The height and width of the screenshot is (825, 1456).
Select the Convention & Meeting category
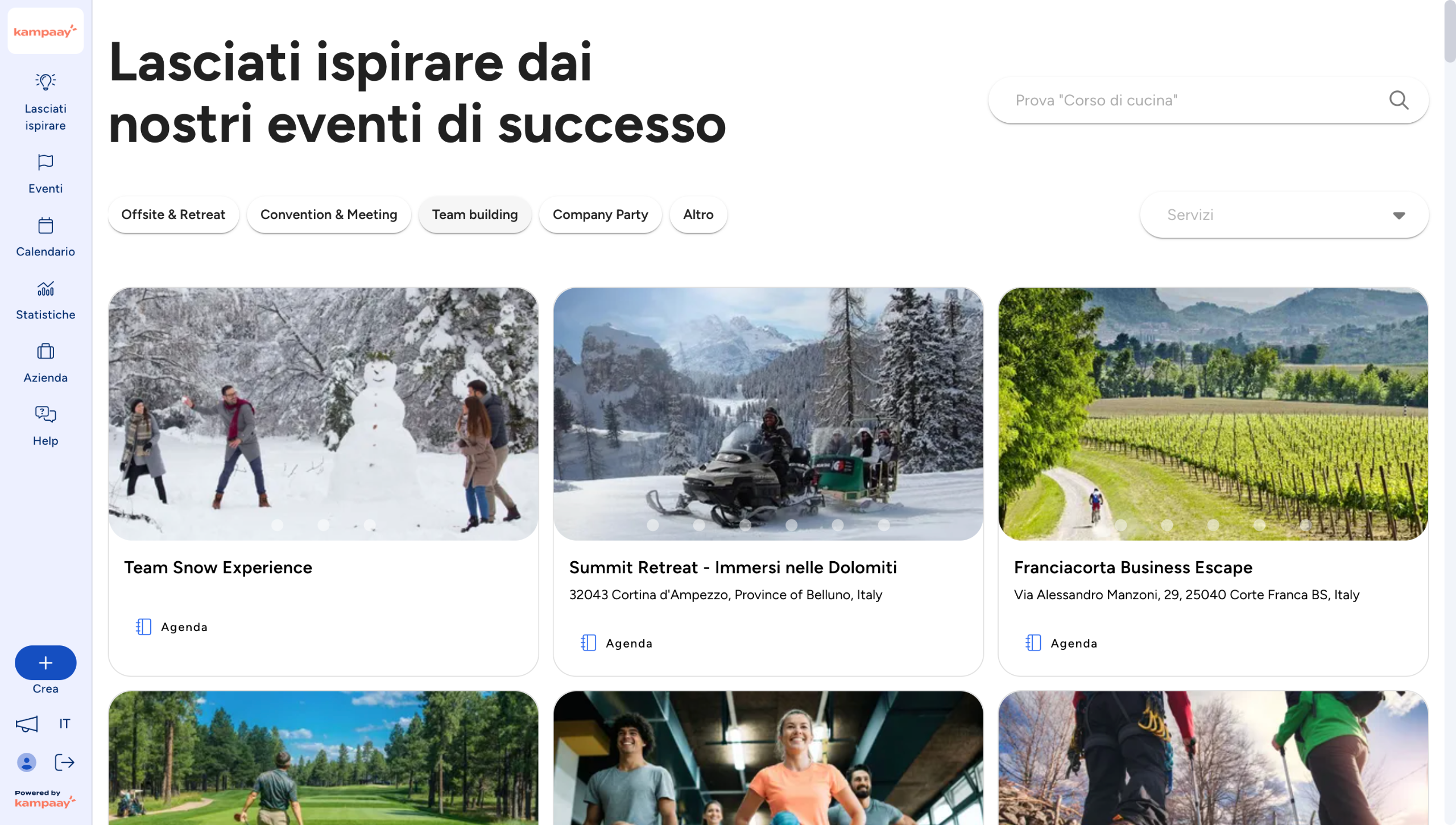pyautogui.click(x=329, y=215)
